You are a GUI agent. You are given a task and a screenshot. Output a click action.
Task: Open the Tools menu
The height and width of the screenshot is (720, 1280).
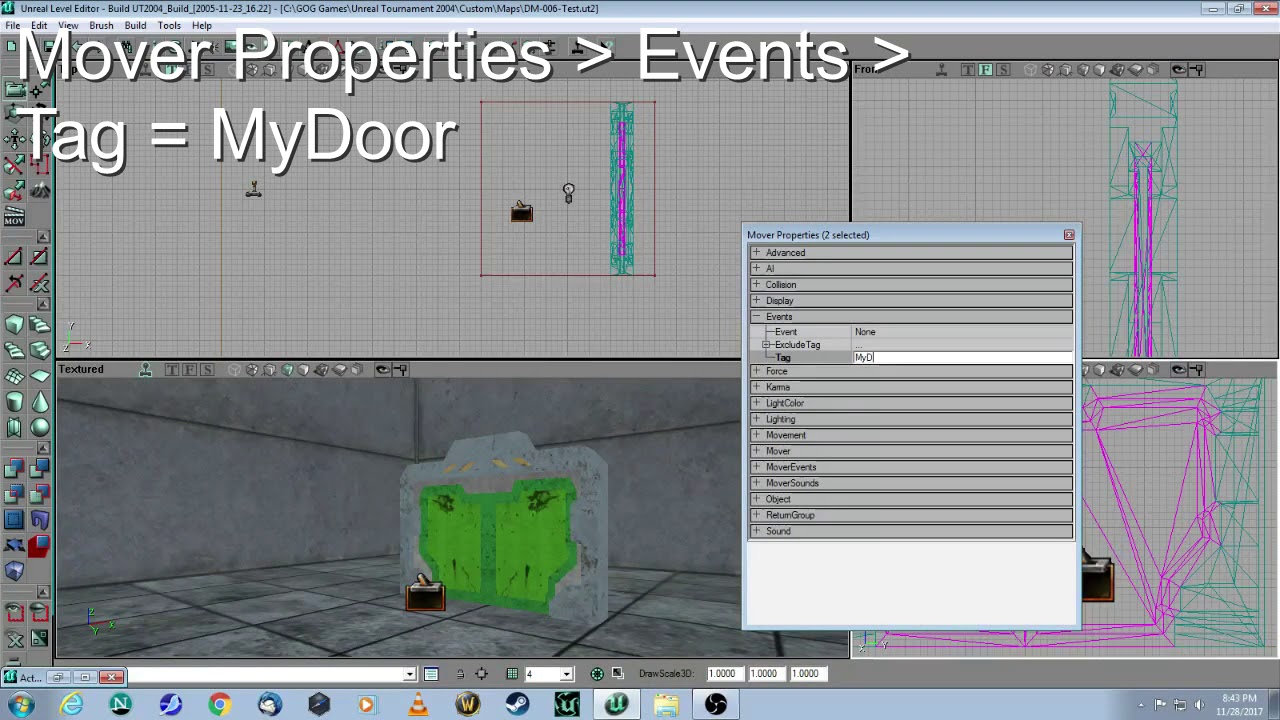tap(169, 25)
